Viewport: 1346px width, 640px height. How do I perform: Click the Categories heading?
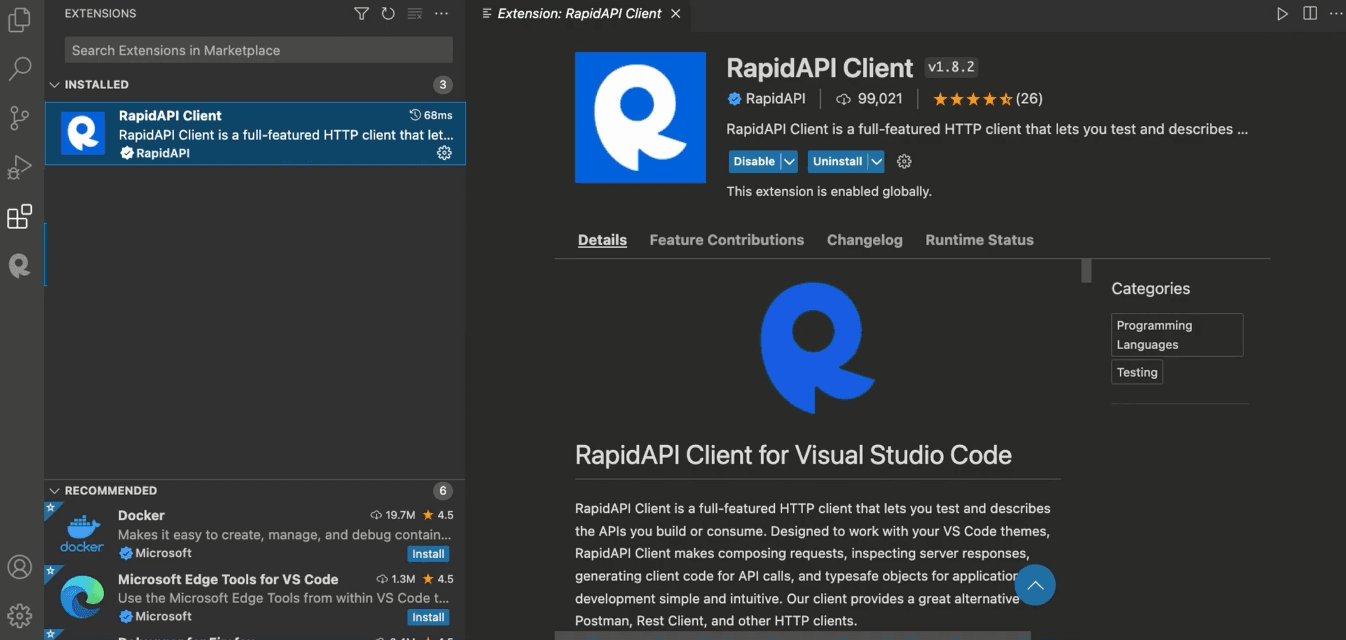(1151, 288)
